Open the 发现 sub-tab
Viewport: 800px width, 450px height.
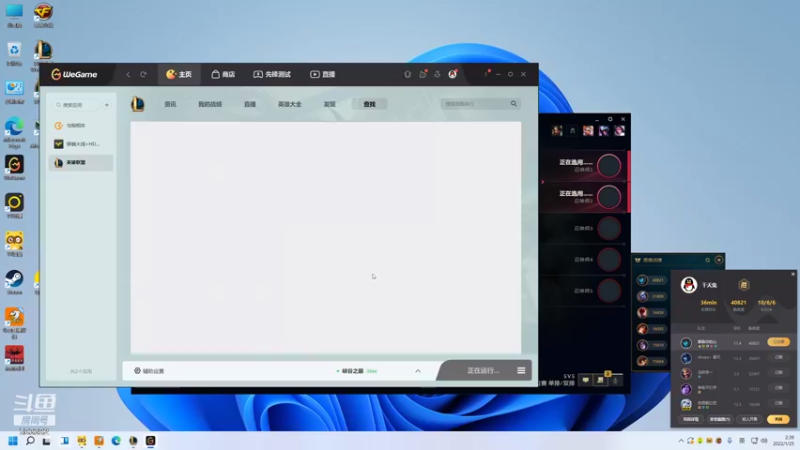(x=329, y=104)
